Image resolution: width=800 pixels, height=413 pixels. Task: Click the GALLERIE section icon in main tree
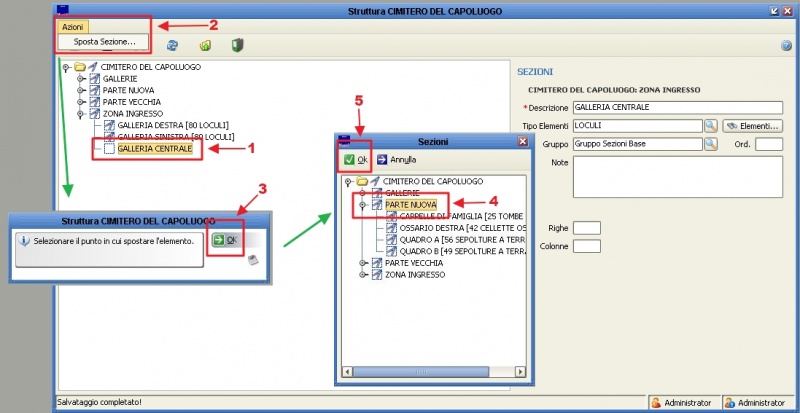click(x=94, y=79)
